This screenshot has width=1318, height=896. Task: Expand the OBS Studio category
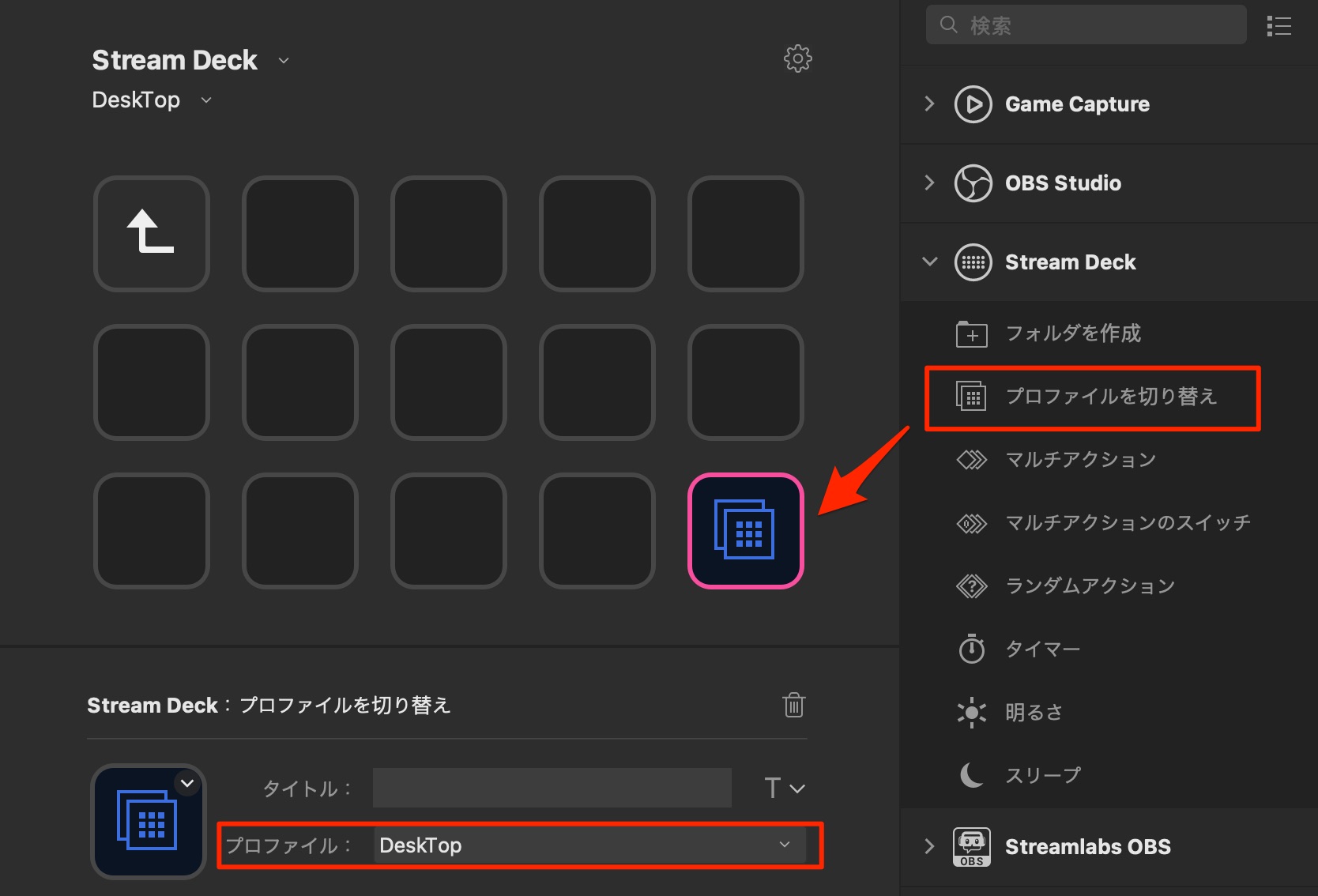[x=929, y=183]
